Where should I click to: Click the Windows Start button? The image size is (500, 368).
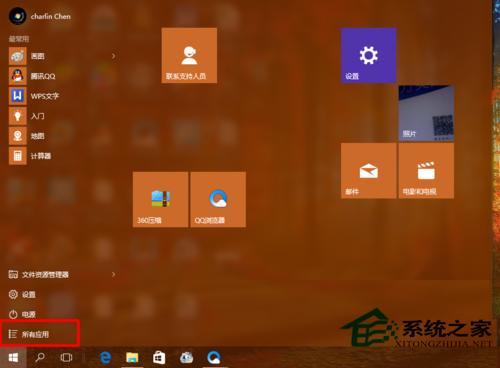click(13, 358)
